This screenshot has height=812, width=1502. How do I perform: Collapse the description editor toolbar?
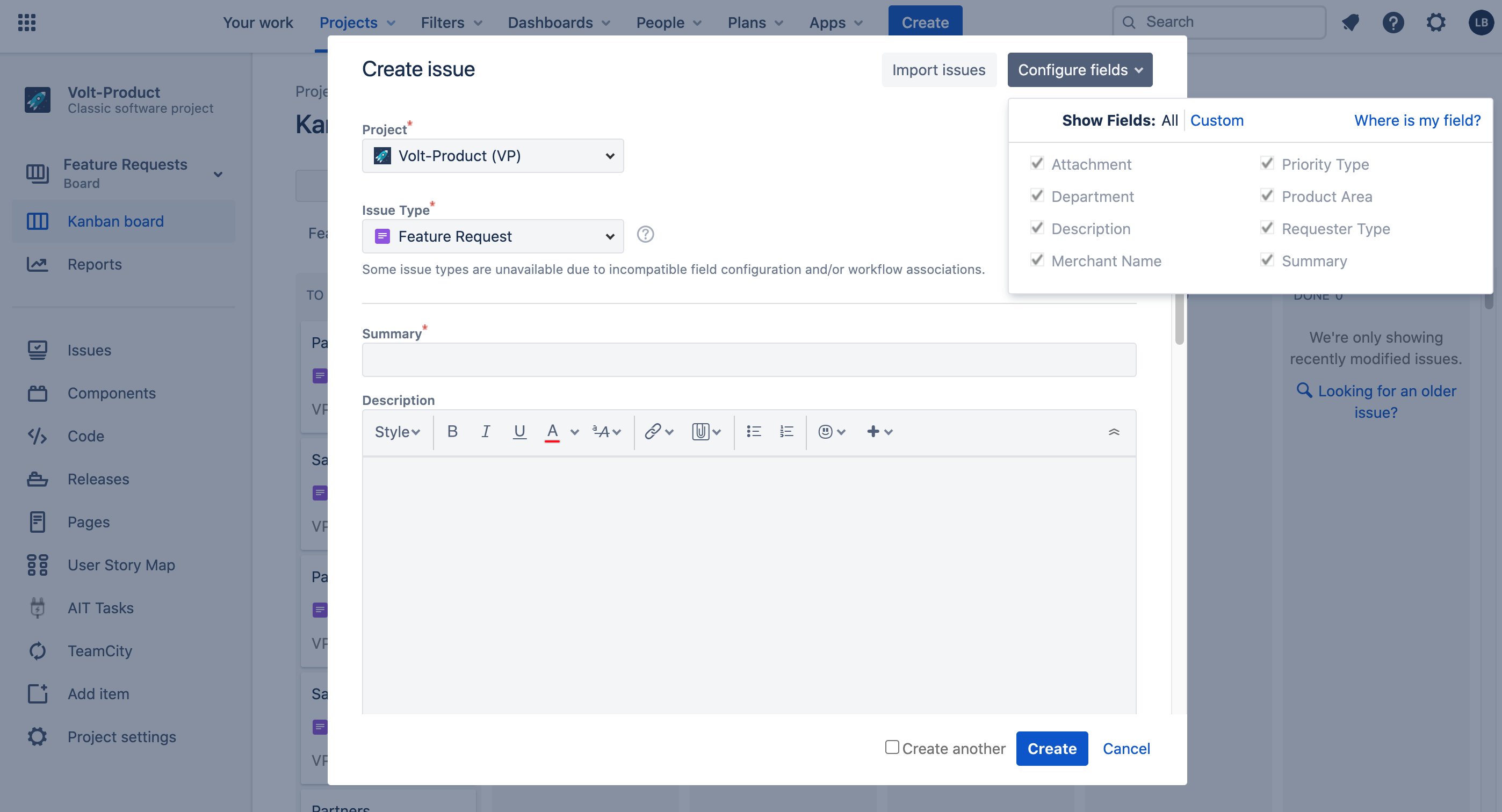point(1114,431)
